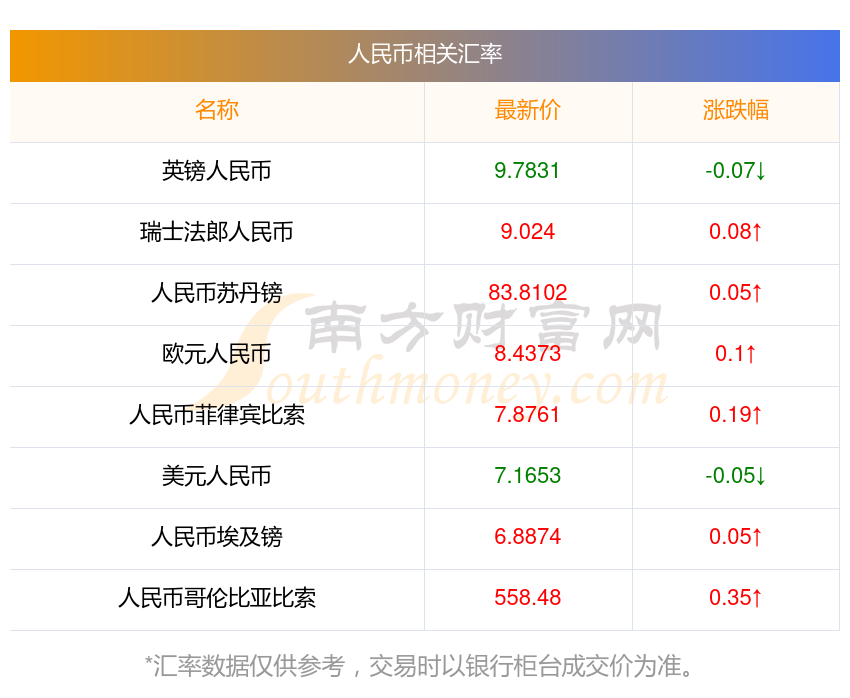Click the 英镑人民币 row name

tap(217, 171)
